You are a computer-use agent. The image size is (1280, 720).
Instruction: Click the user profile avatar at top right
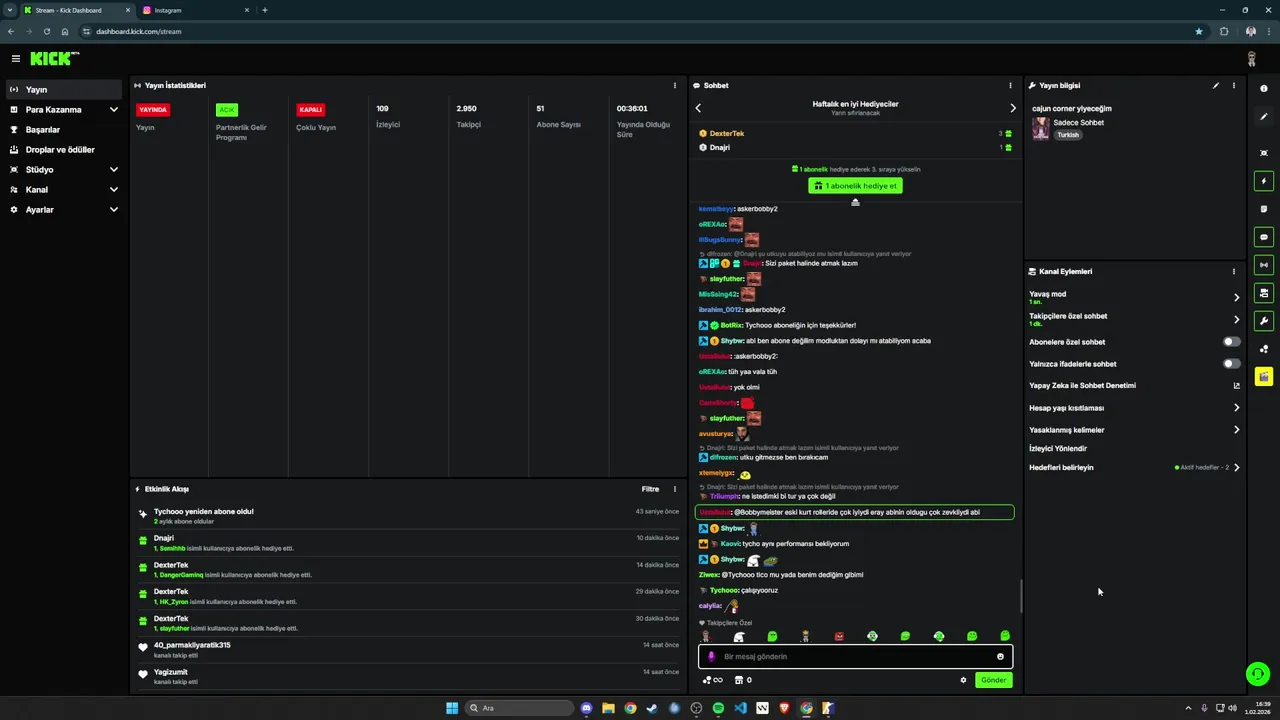point(1251,59)
